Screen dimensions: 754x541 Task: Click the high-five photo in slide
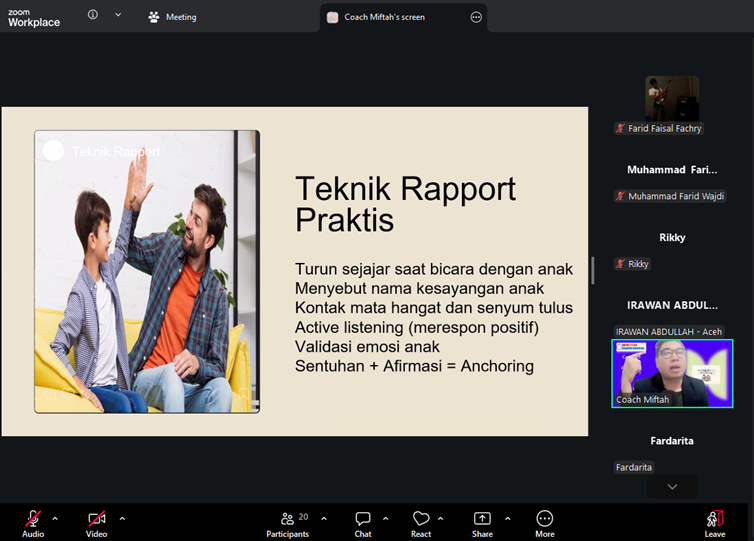[147, 272]
